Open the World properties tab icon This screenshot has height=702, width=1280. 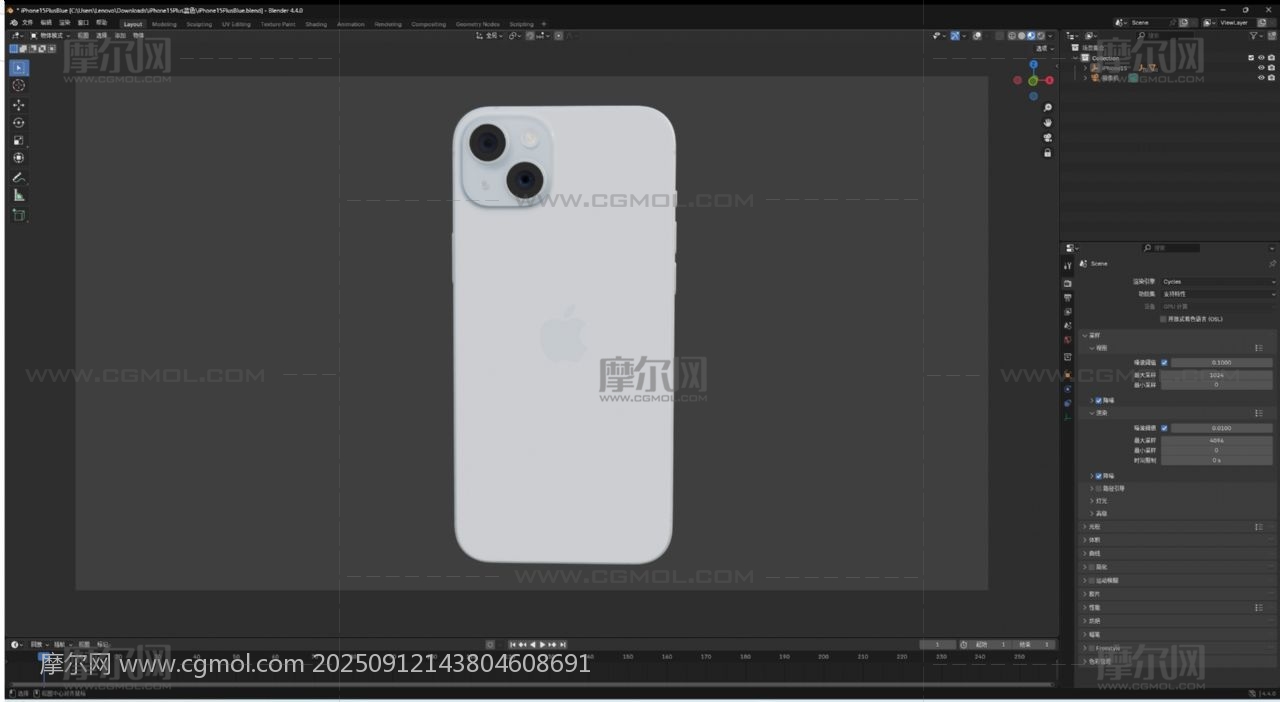1068,341
